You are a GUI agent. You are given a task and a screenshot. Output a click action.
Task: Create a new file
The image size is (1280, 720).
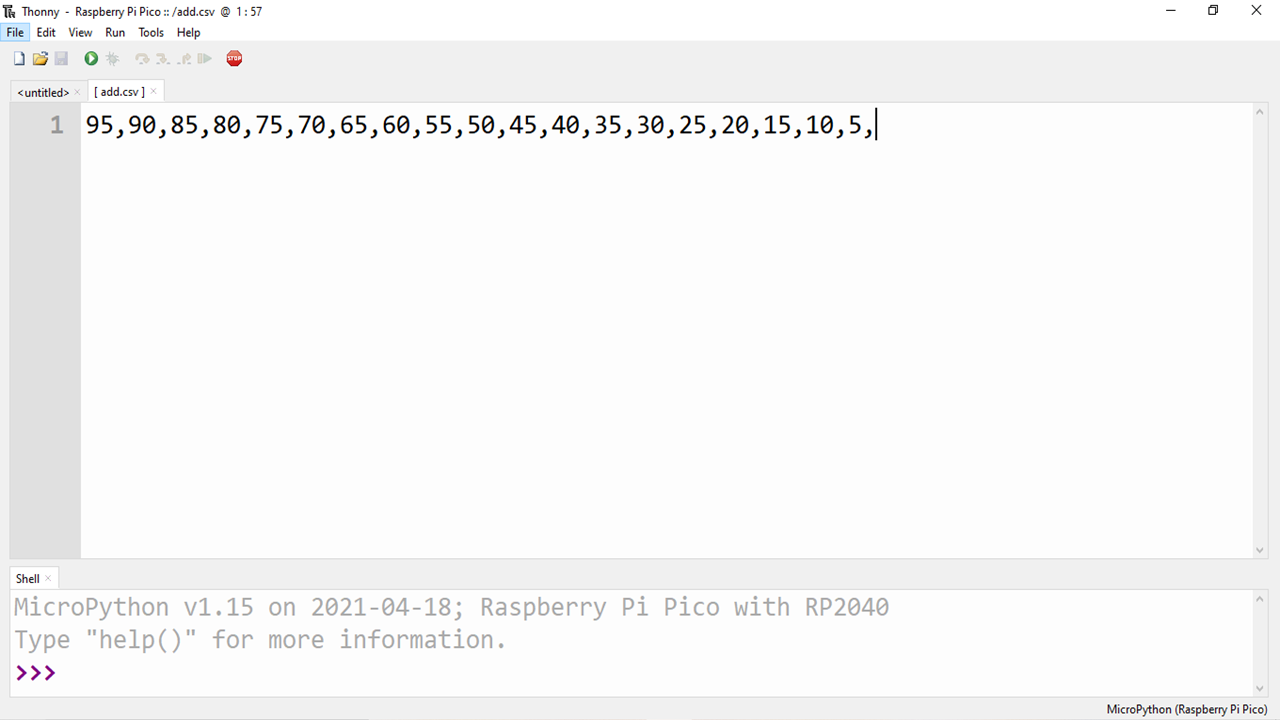18,58
